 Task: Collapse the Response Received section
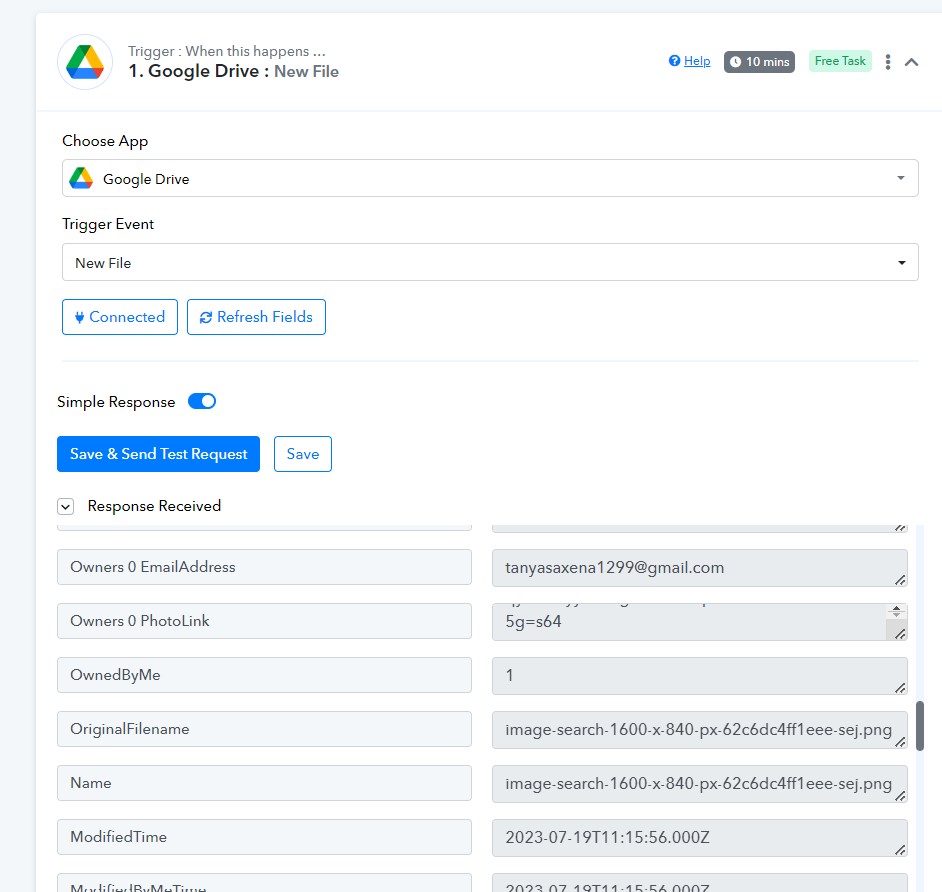point(65,506)
